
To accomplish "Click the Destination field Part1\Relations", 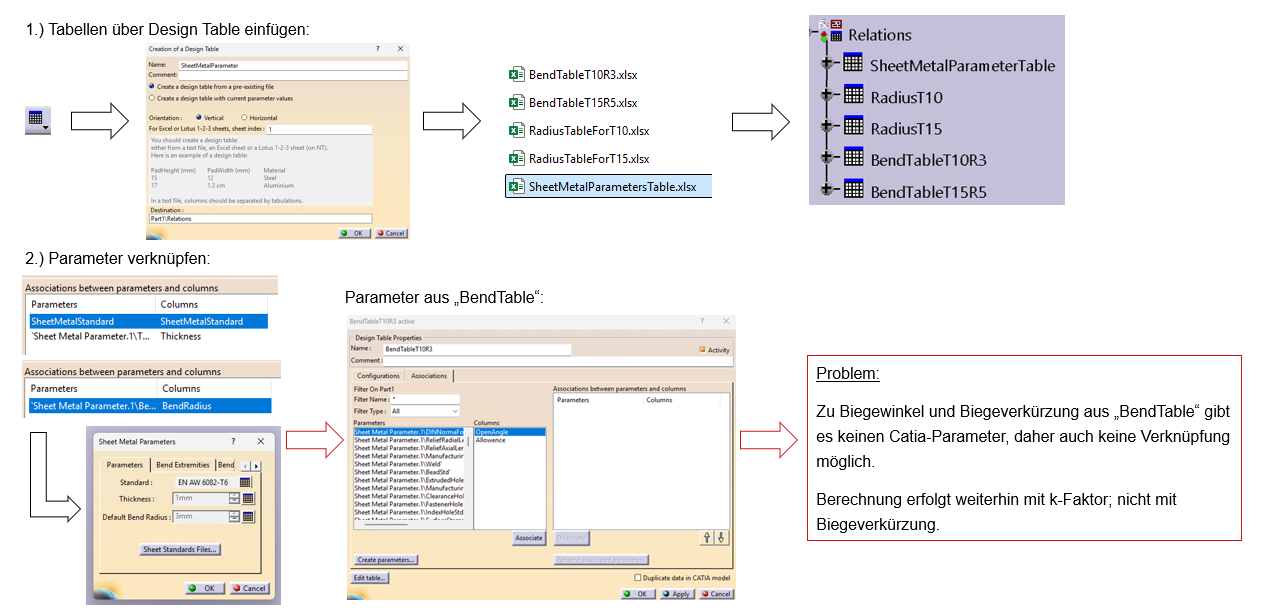I will (260, 218).
